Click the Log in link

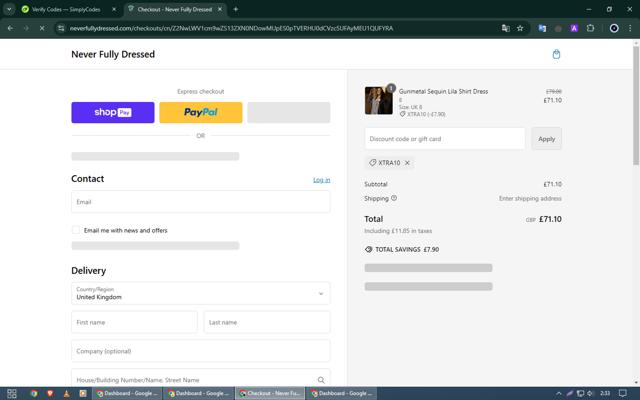tap(322, 180)
